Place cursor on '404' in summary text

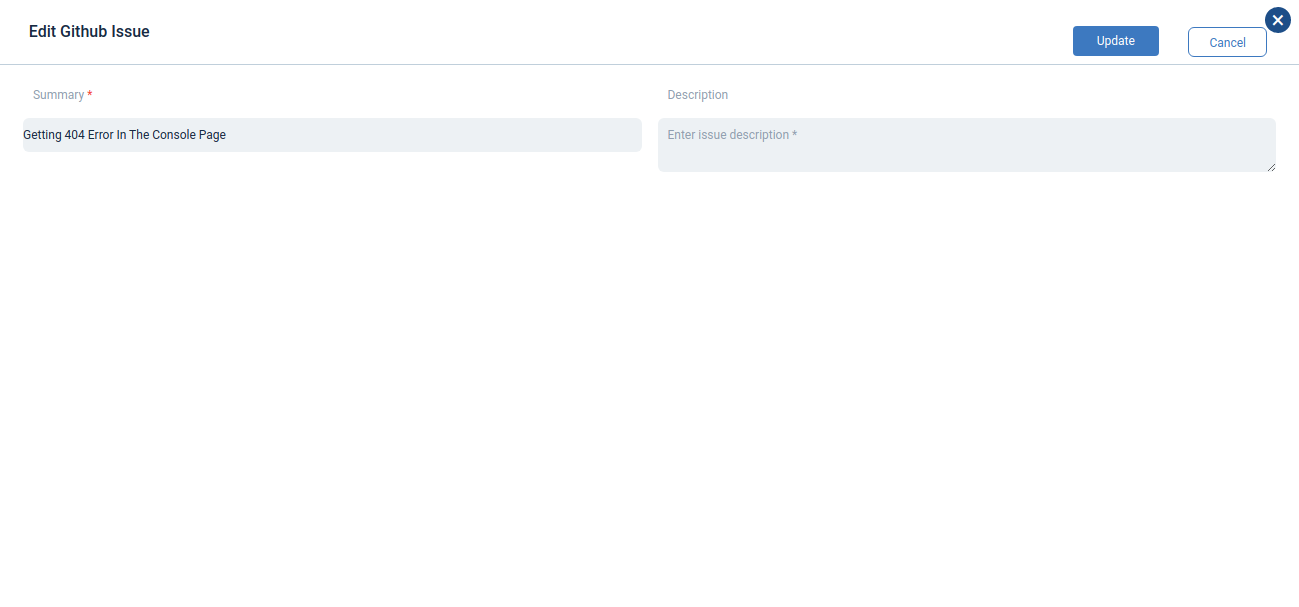[x=74, y=135]
